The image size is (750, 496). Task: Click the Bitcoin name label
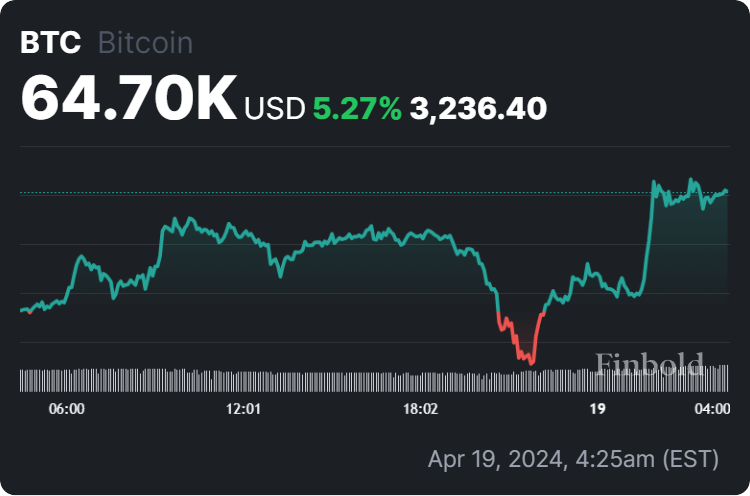click(x=145, y=43)
